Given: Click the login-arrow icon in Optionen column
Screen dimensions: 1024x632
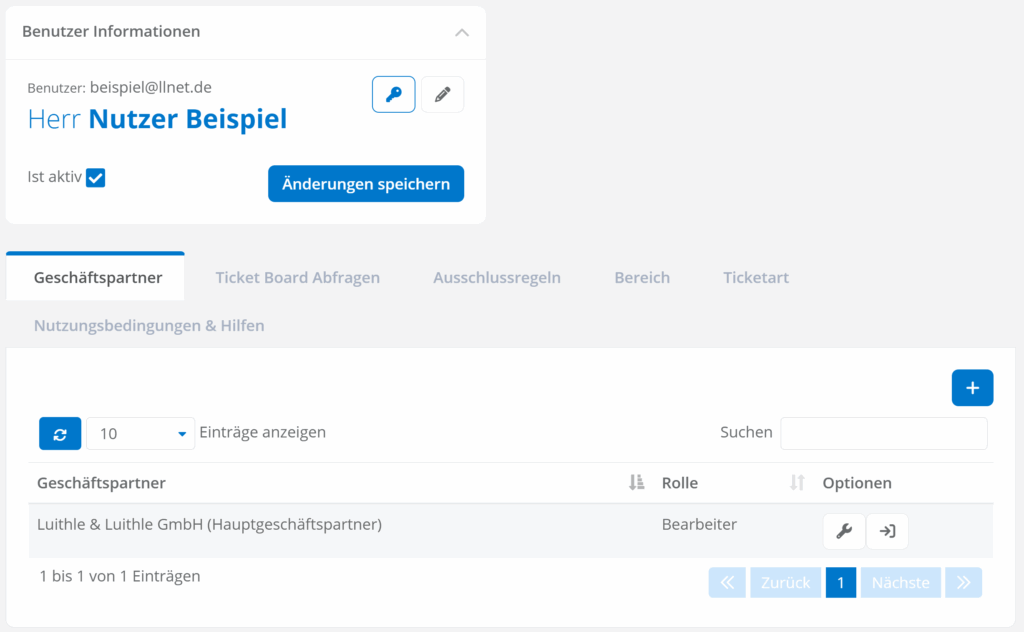Looking at the screenshot, I should 887,532.
